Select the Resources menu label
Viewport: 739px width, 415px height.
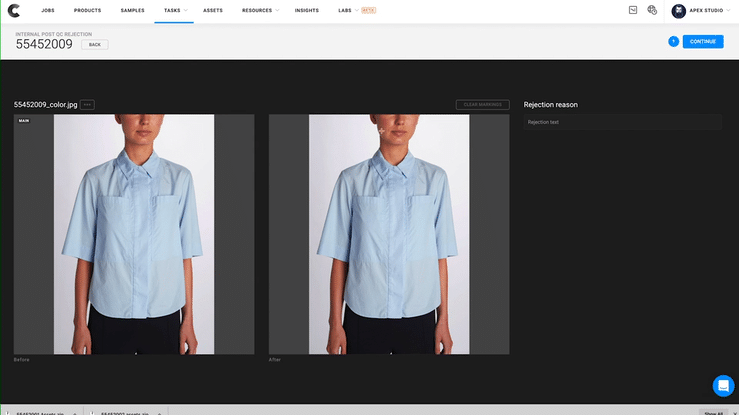click(257, 10)
